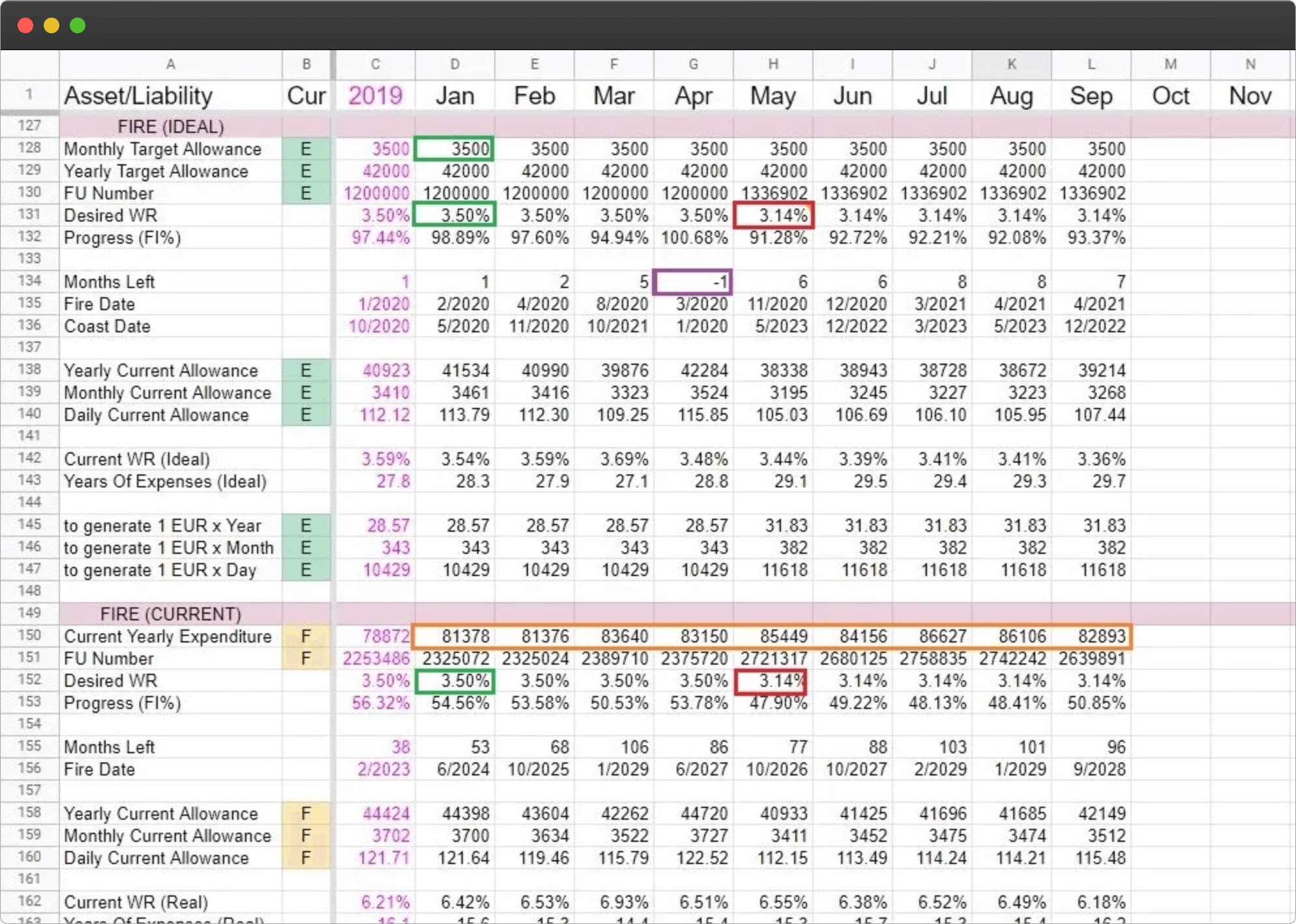Select the 'FIRE (IDEAL)' section title cell
This screenshot has width=1296, height=924.
click(x=171, y=126)
